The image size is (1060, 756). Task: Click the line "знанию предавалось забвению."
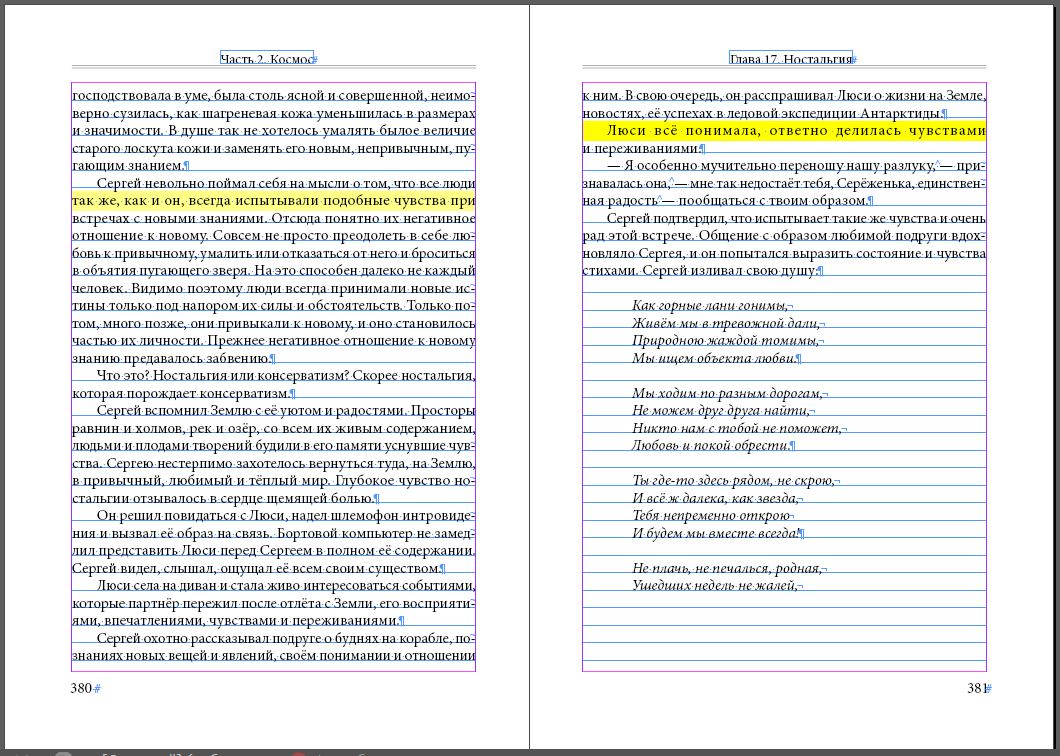point(171,358)
